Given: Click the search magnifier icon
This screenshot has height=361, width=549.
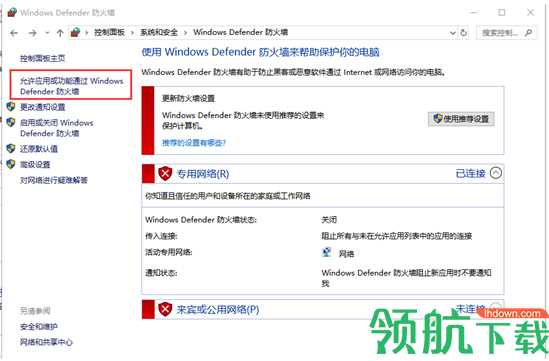Looking at the screenshot, I should point(529,33).
